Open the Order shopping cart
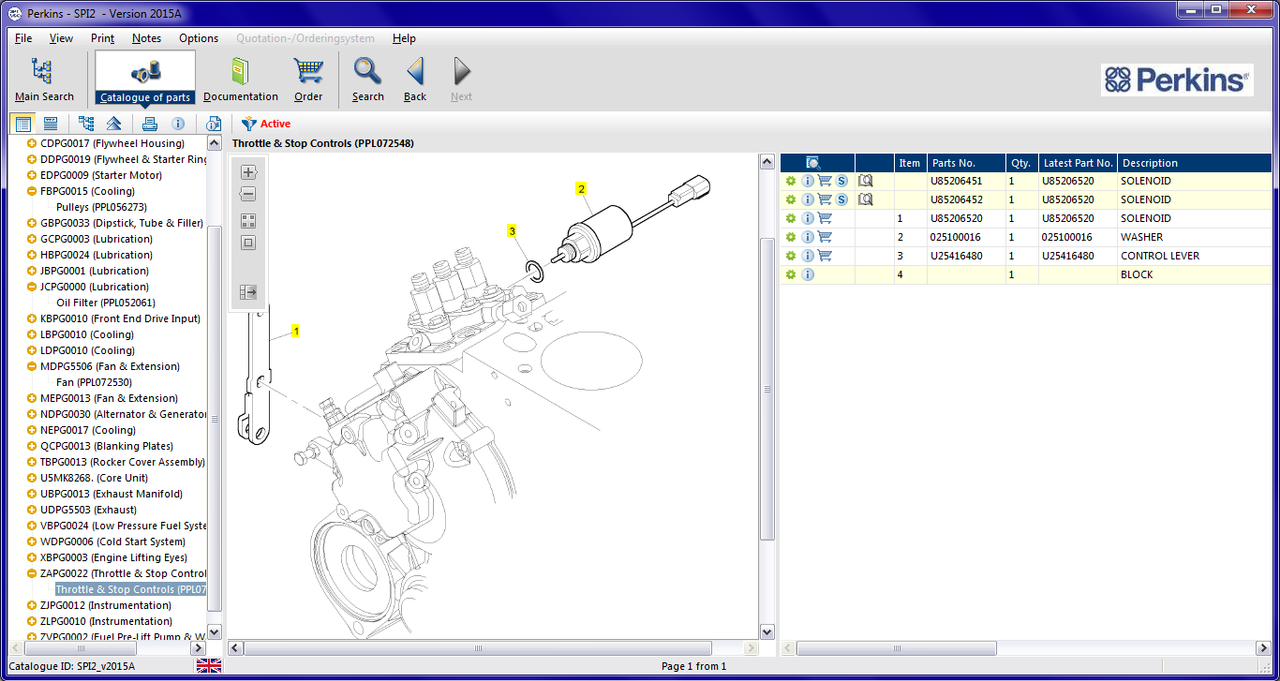Image resolution: width=1280 pixels, height=681 pixels. [x=308, y=79]
